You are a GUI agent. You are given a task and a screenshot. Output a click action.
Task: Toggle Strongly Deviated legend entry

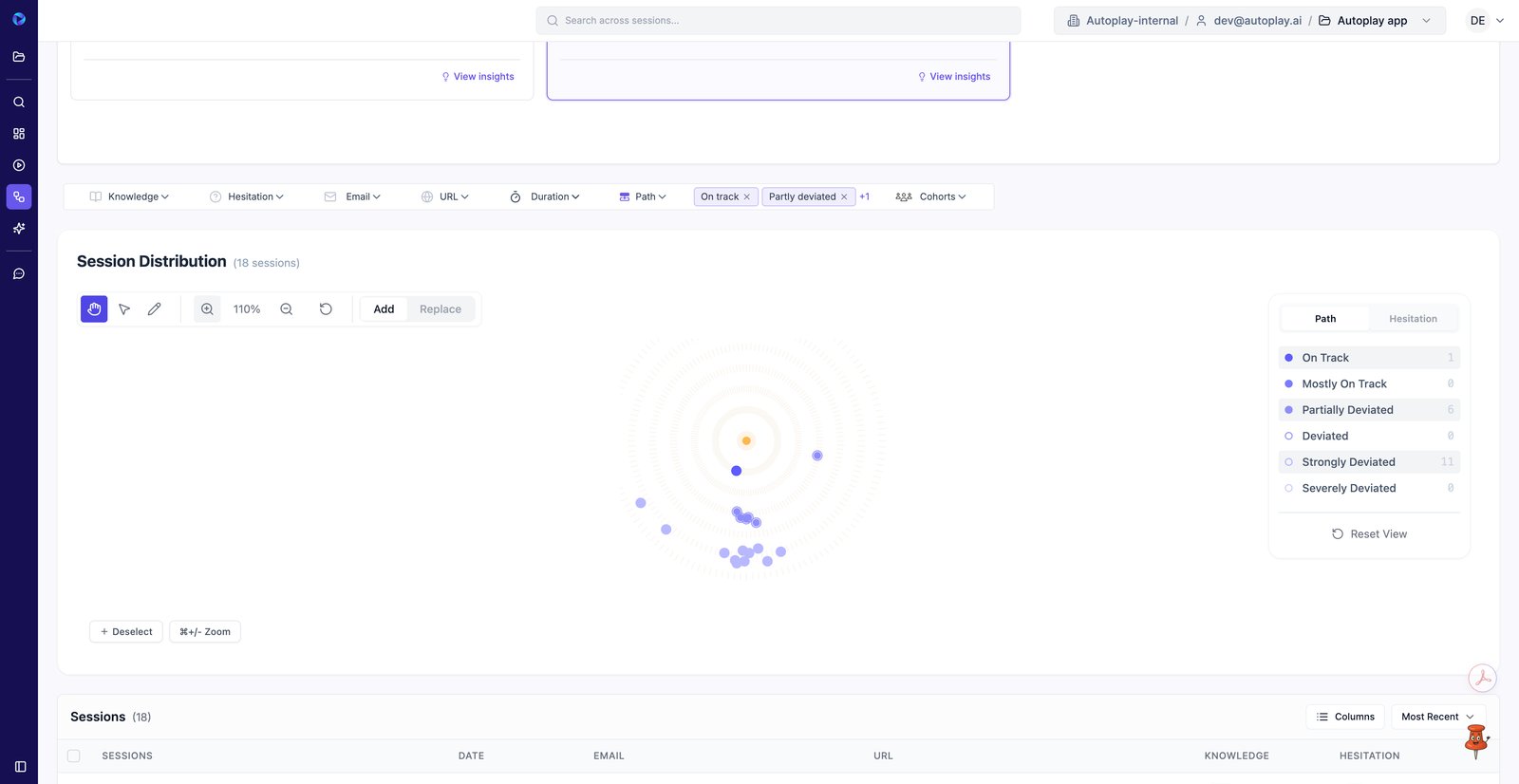click(1348, 462)
